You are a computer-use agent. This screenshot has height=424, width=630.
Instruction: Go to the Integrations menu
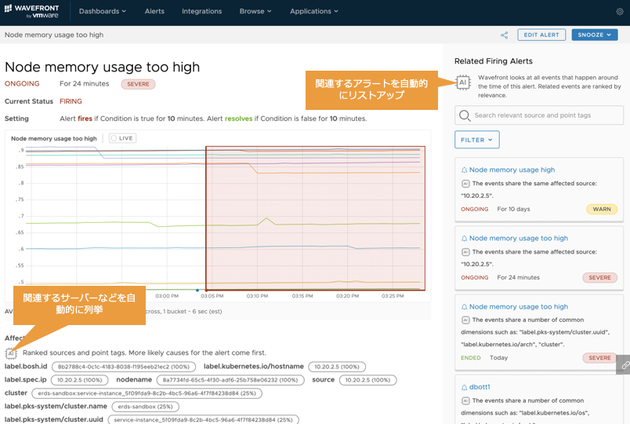tap(202, 11)
